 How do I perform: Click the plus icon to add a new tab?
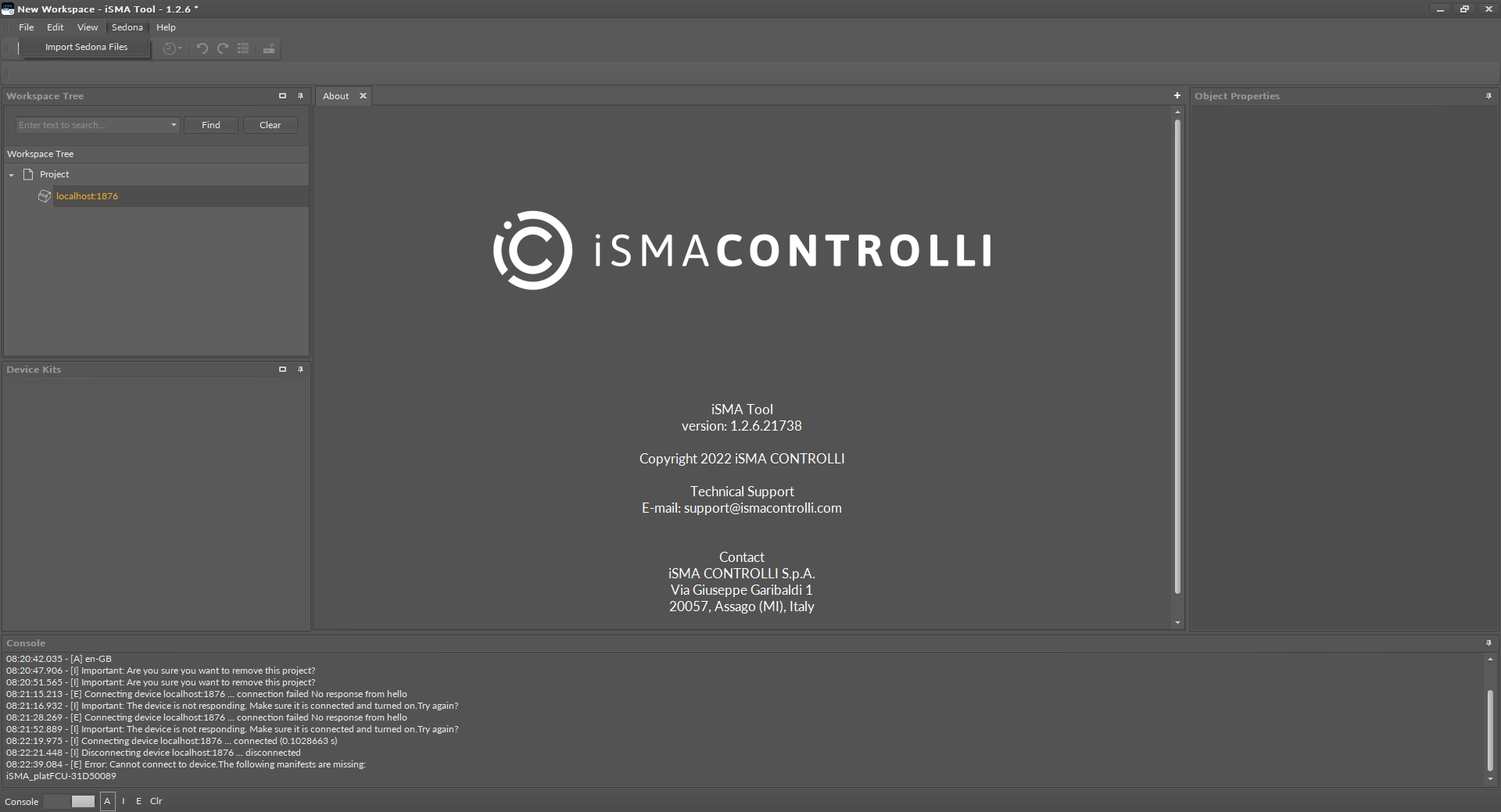tap(1177, 95)
